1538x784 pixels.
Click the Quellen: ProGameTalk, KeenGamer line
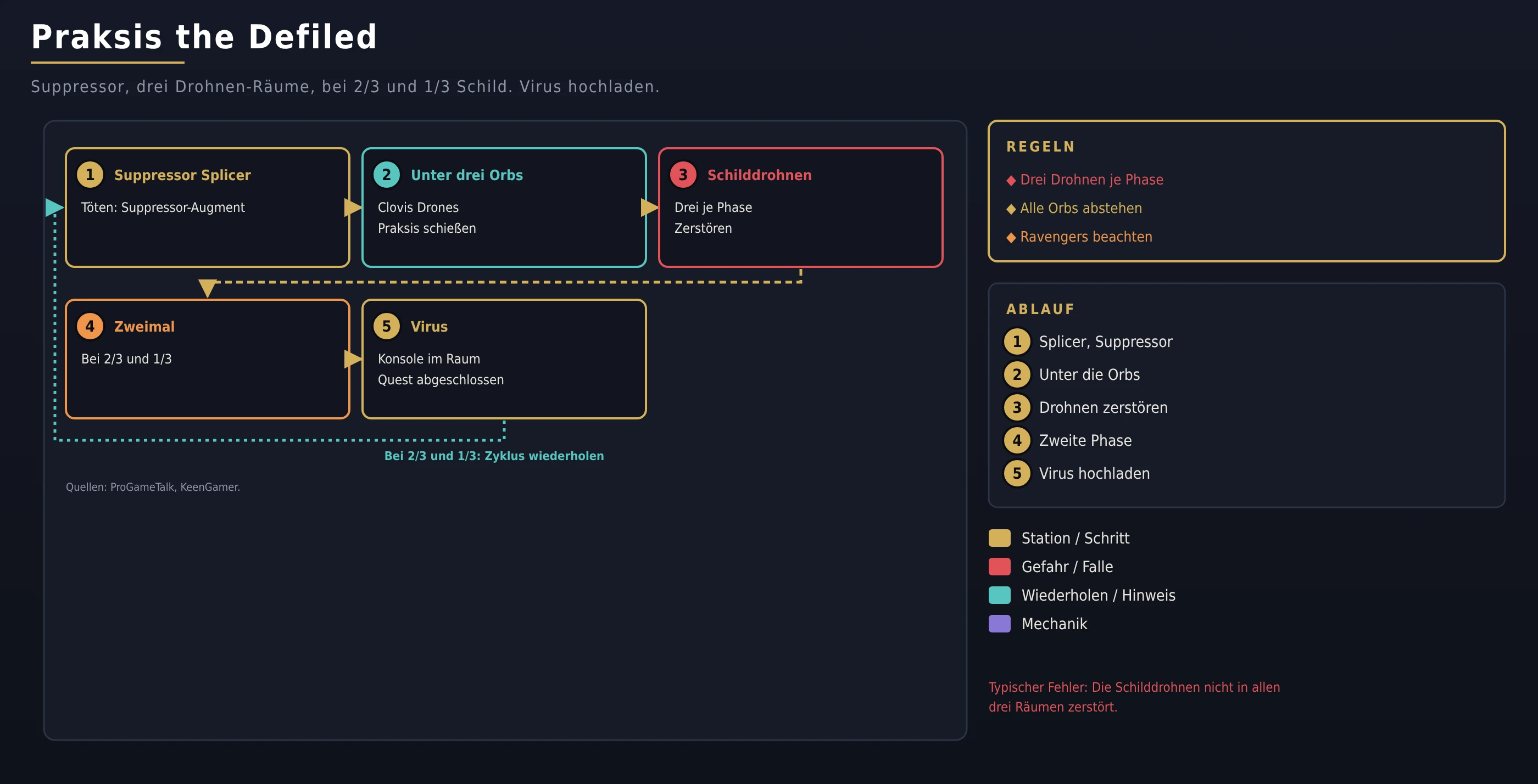point(153,487)
